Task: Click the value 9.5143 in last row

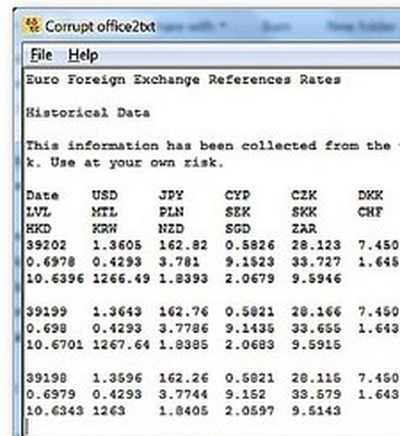Action: (316, 411)
